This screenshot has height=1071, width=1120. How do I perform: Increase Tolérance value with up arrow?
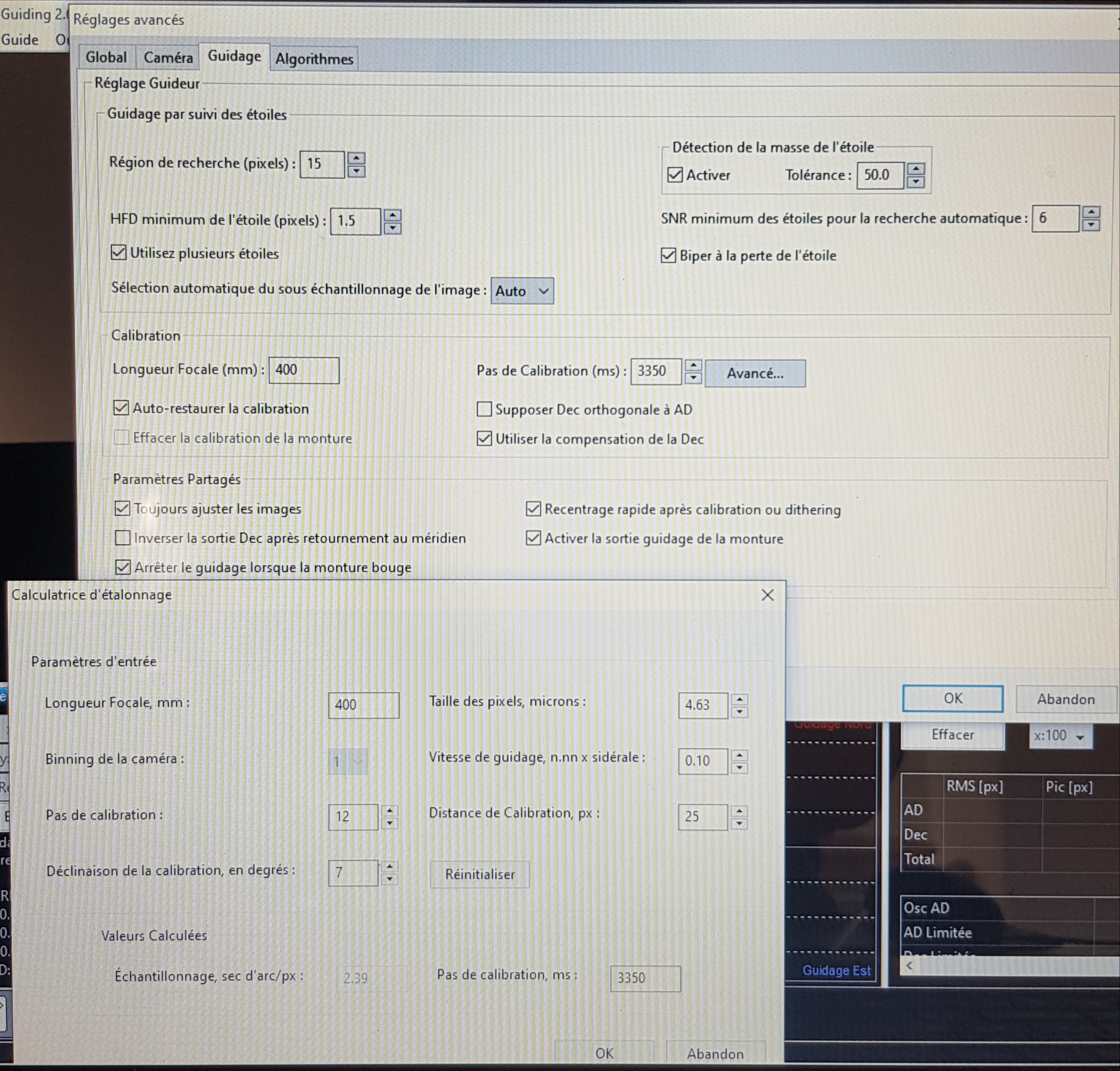916,169
